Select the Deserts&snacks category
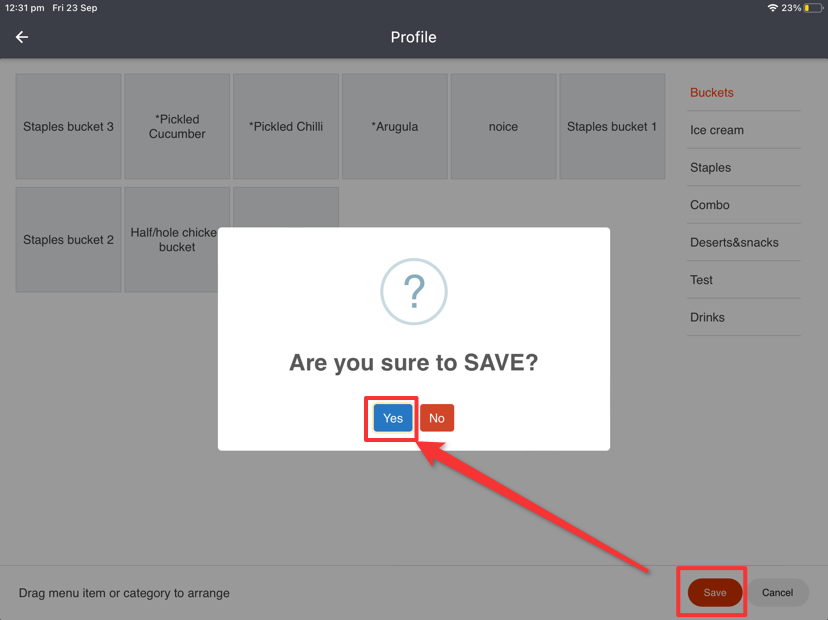This screenshot has width=828, height=620. tap(734, 243)
